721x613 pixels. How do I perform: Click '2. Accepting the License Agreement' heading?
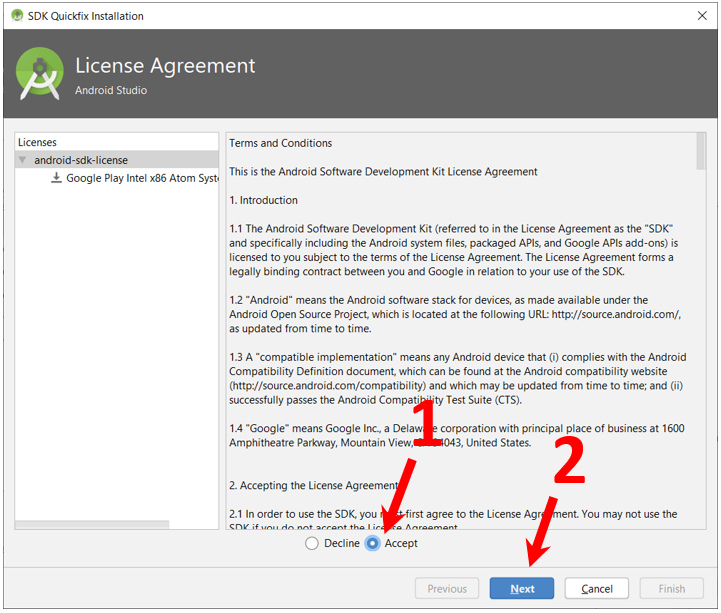(x=314, y=485)
